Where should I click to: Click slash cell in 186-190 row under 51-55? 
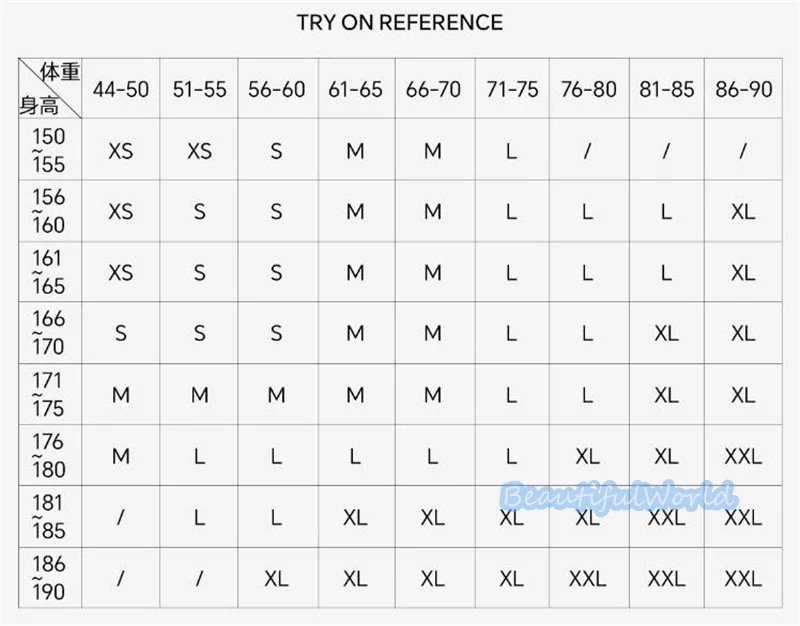pyautogui.click(x=199, y=579)
